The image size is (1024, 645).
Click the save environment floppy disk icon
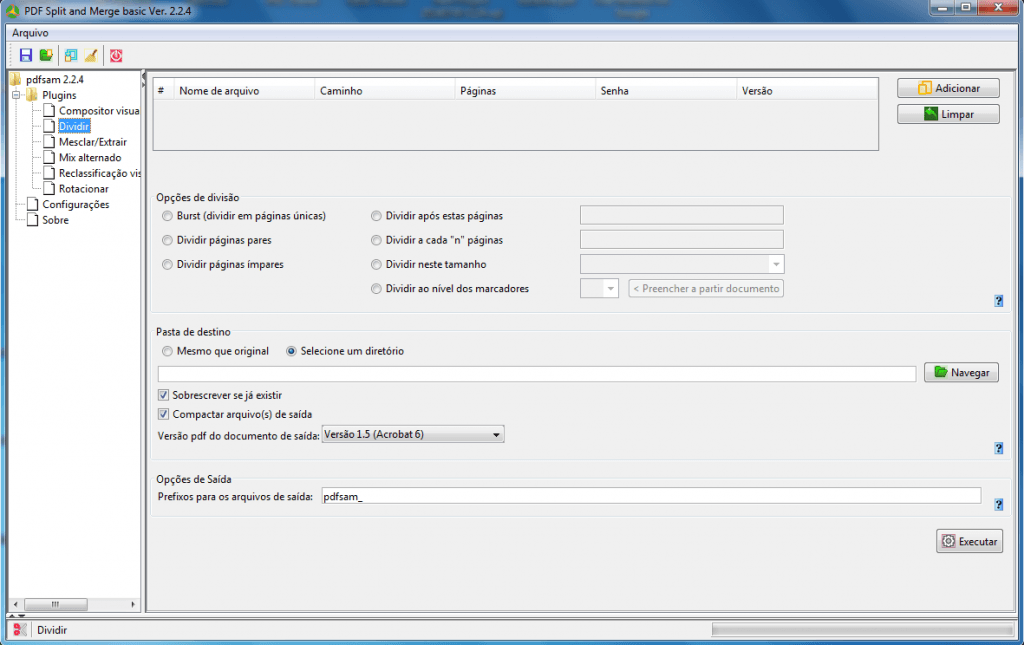[25, 55]
